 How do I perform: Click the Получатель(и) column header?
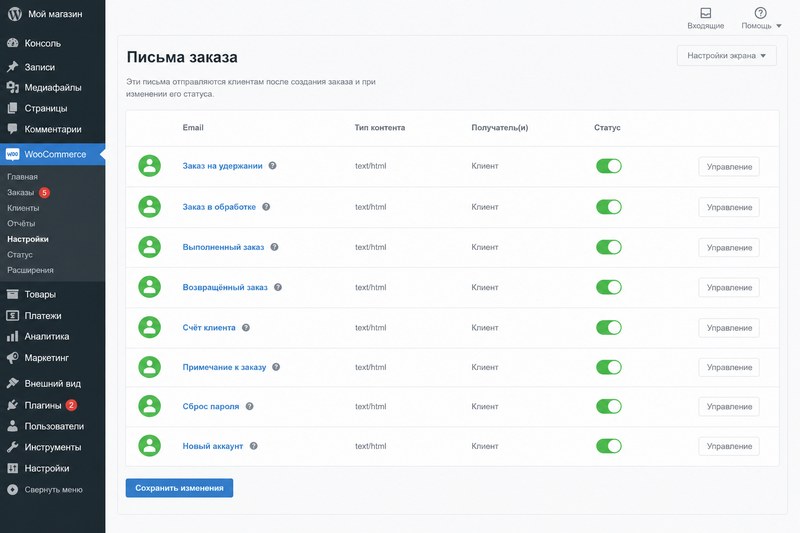[x=499, y=128]
